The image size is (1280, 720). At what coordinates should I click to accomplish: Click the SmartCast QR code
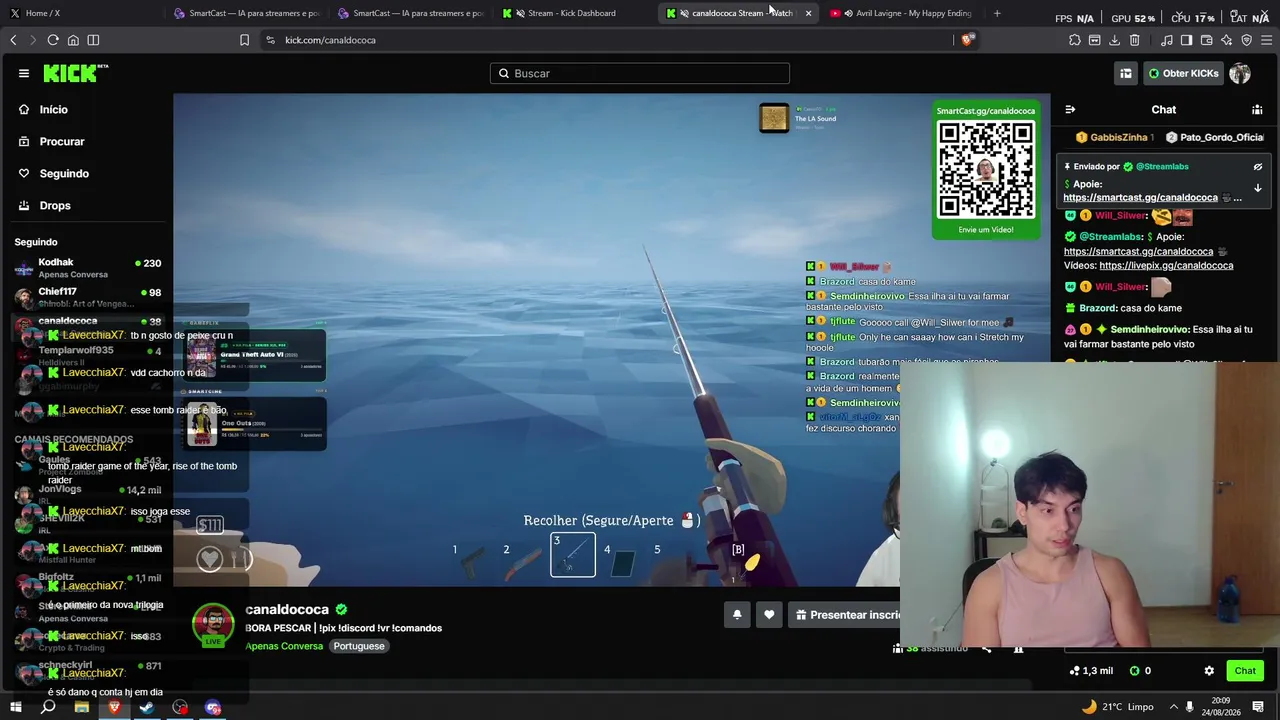click(x=986, y=170)
